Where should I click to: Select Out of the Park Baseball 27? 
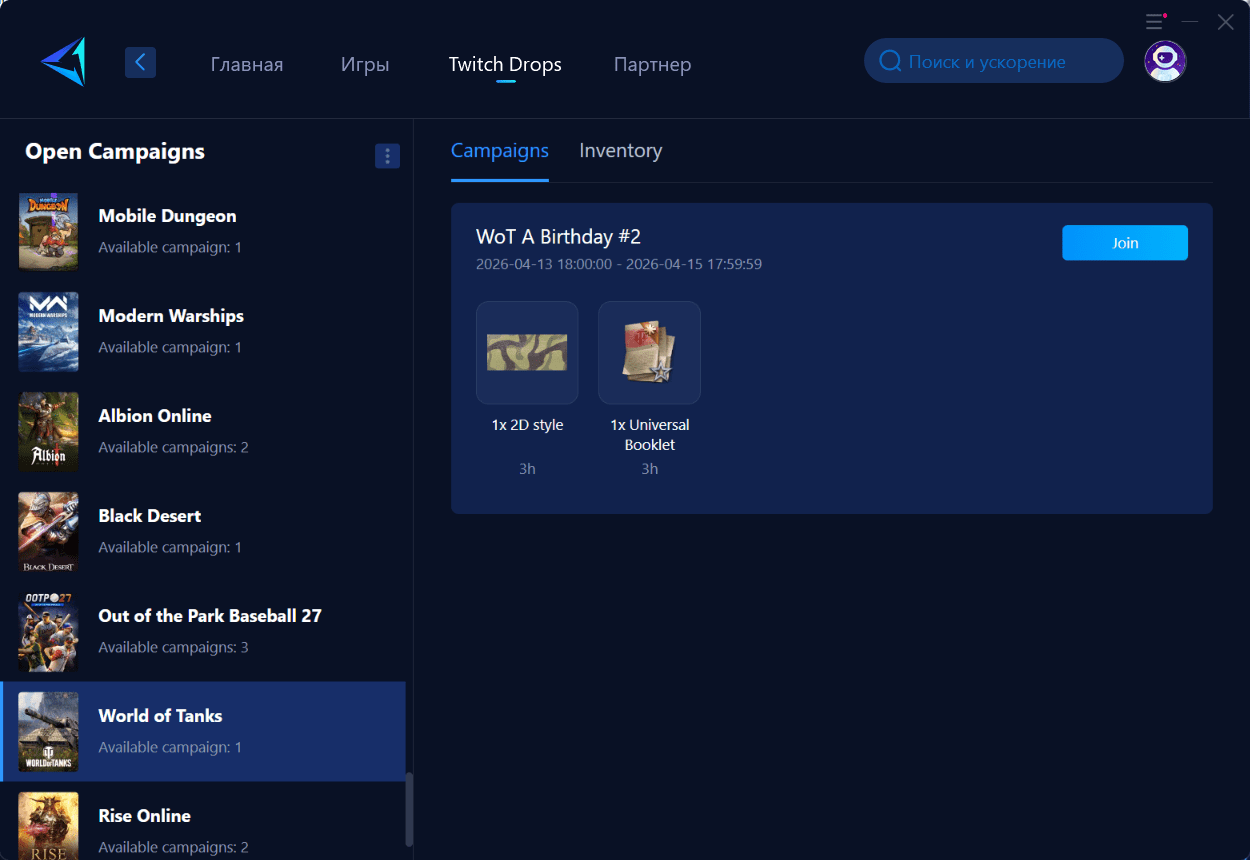203,631
